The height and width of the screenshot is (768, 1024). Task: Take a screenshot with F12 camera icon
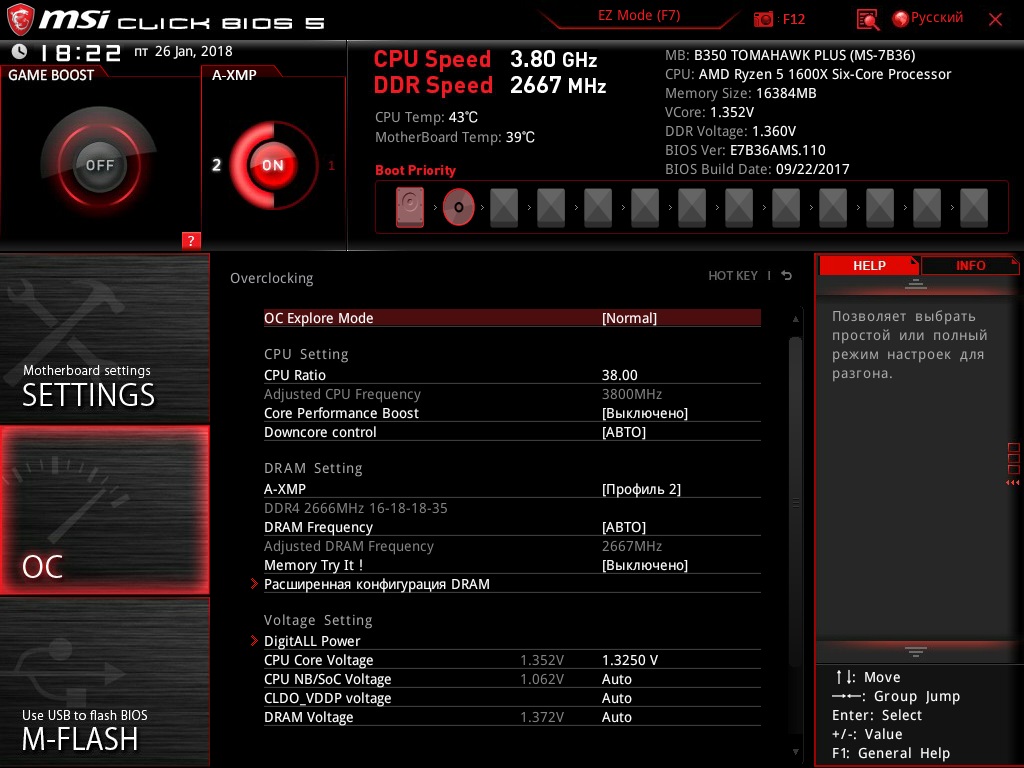[763, 19]
